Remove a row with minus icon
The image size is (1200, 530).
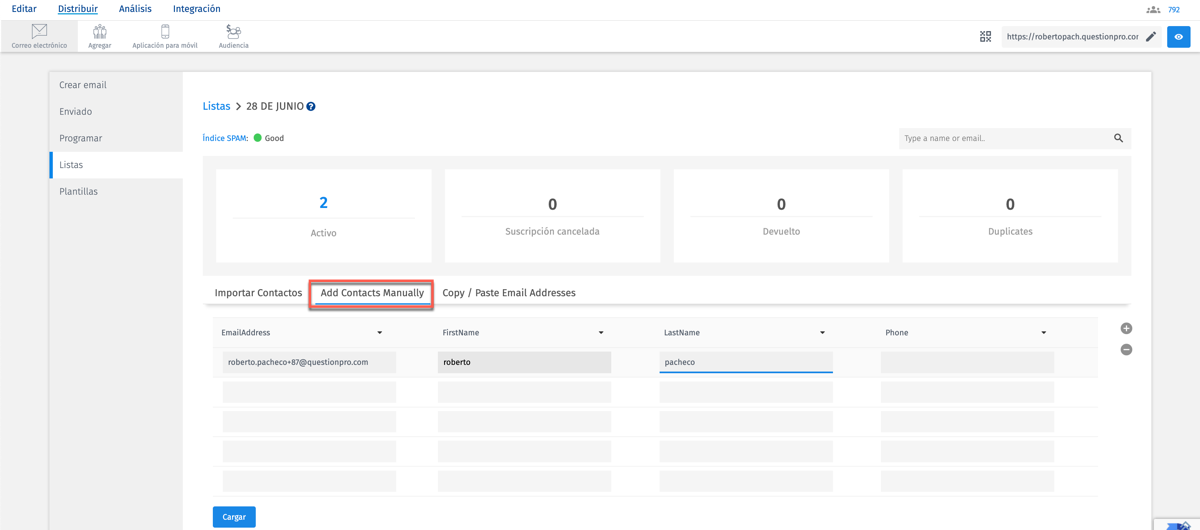(1126, 350)
